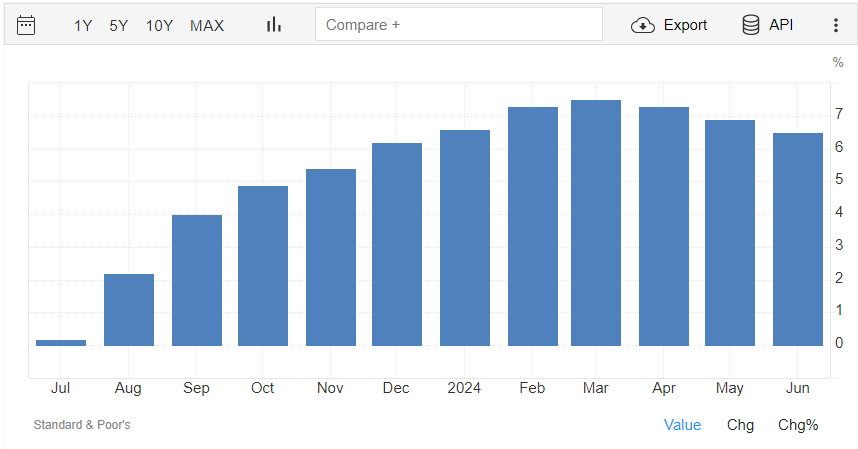This screenshot has height=449, width=858.
Task: Switch to the 10Y time range
Action: (159, 26)
